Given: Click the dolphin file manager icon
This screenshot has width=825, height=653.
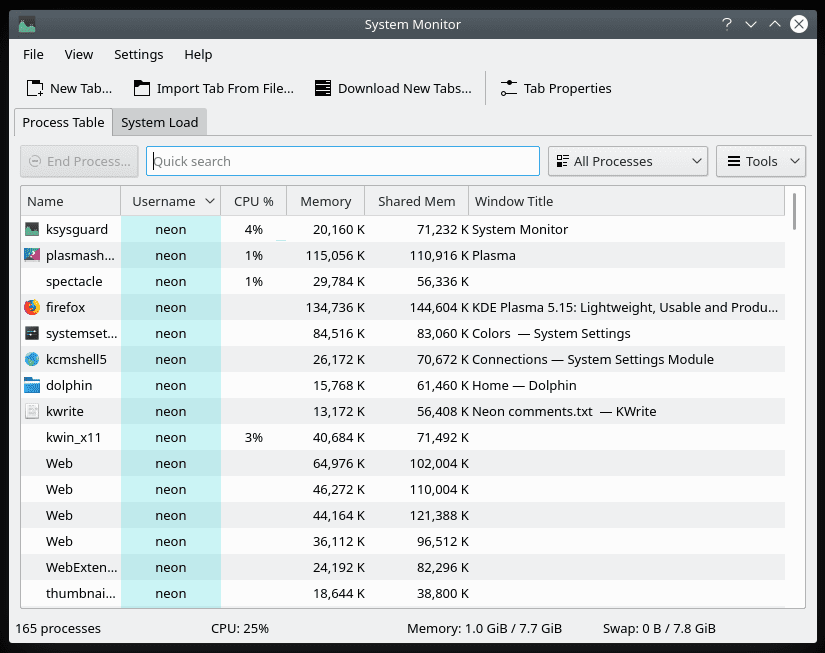Looking at the screenshot, I should point(30,385).
